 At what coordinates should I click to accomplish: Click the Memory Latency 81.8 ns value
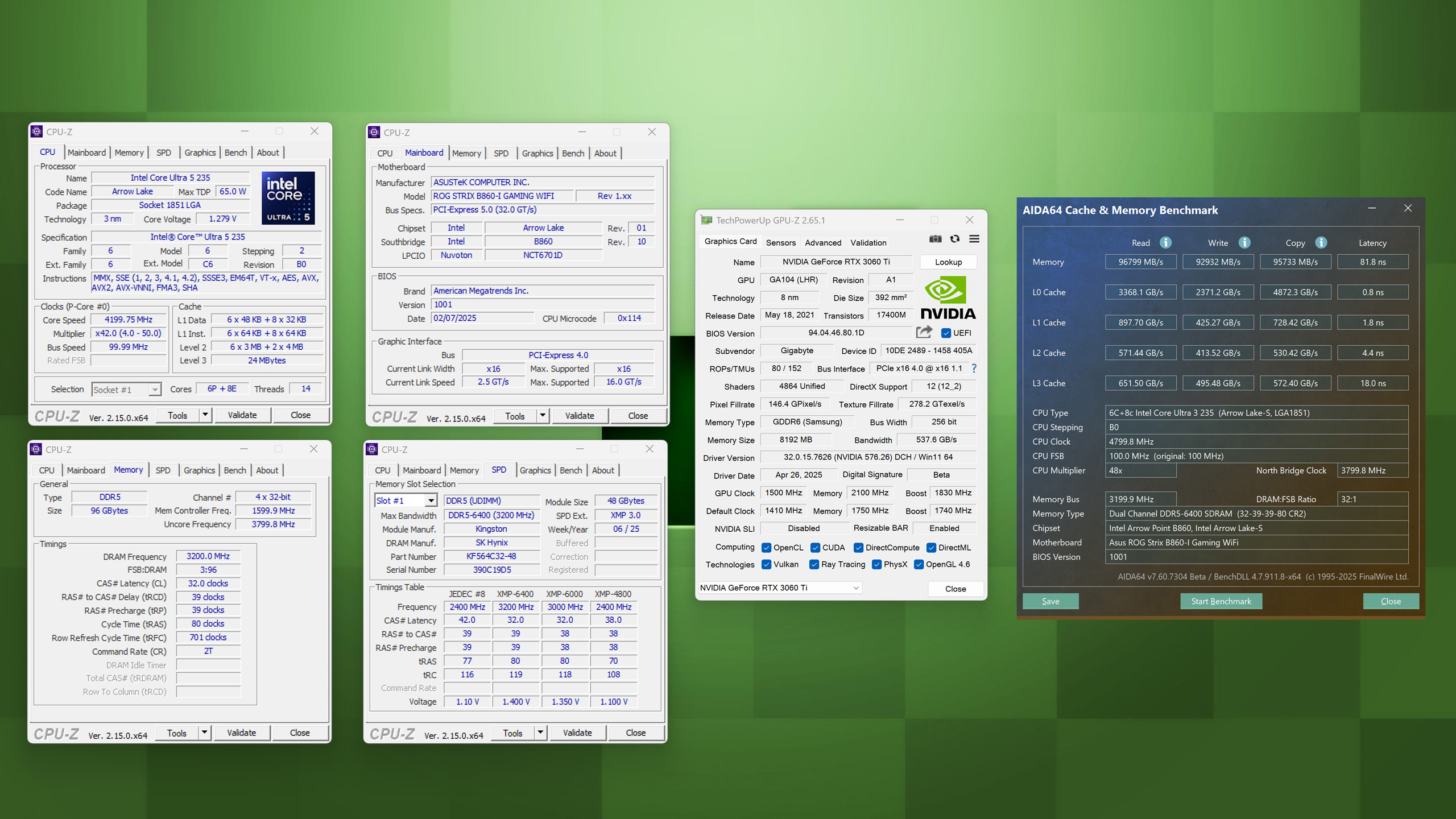pyautogui.click(x=1372, y=262)
